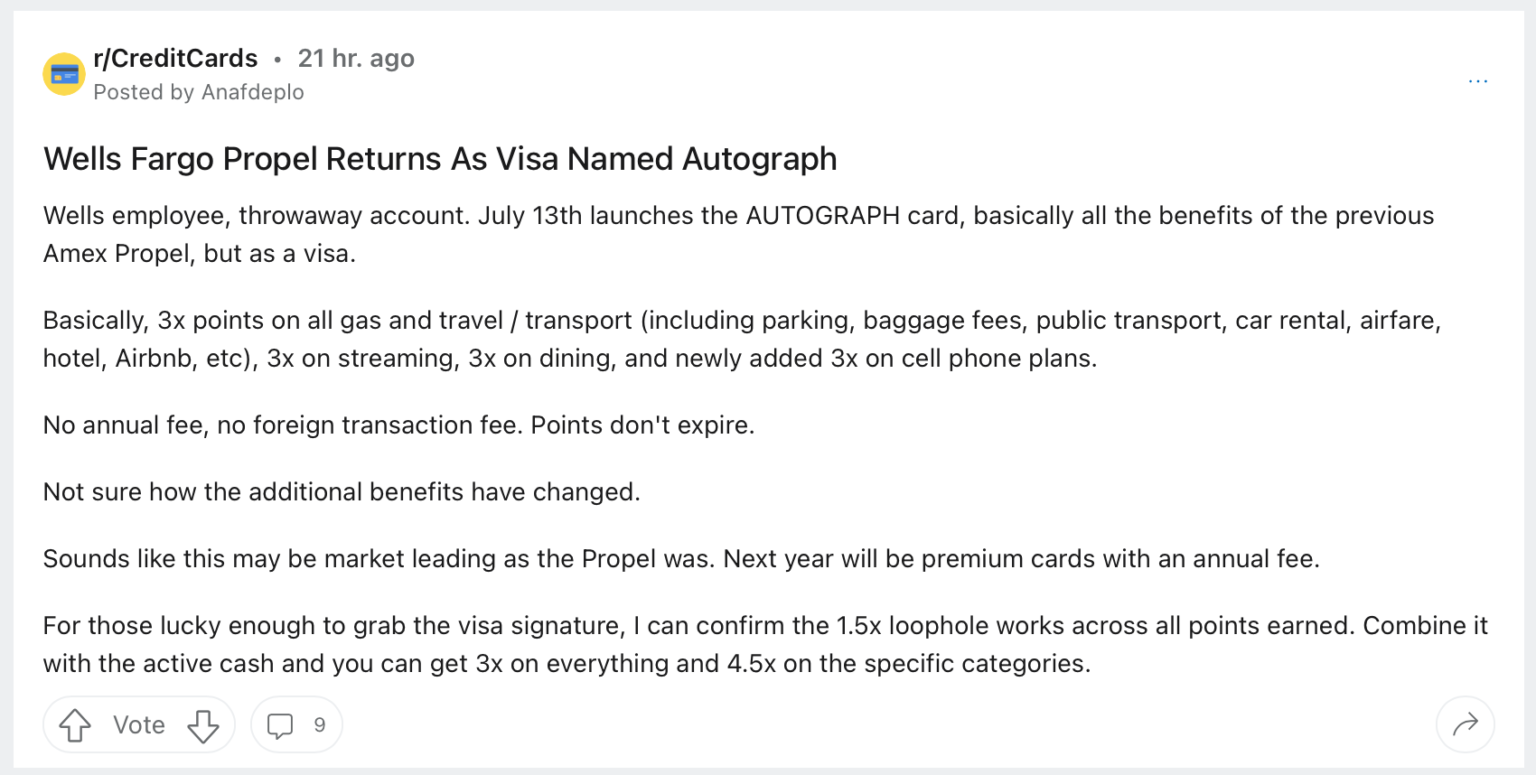Downvote the post with the down arrow

tap(203, 726)
